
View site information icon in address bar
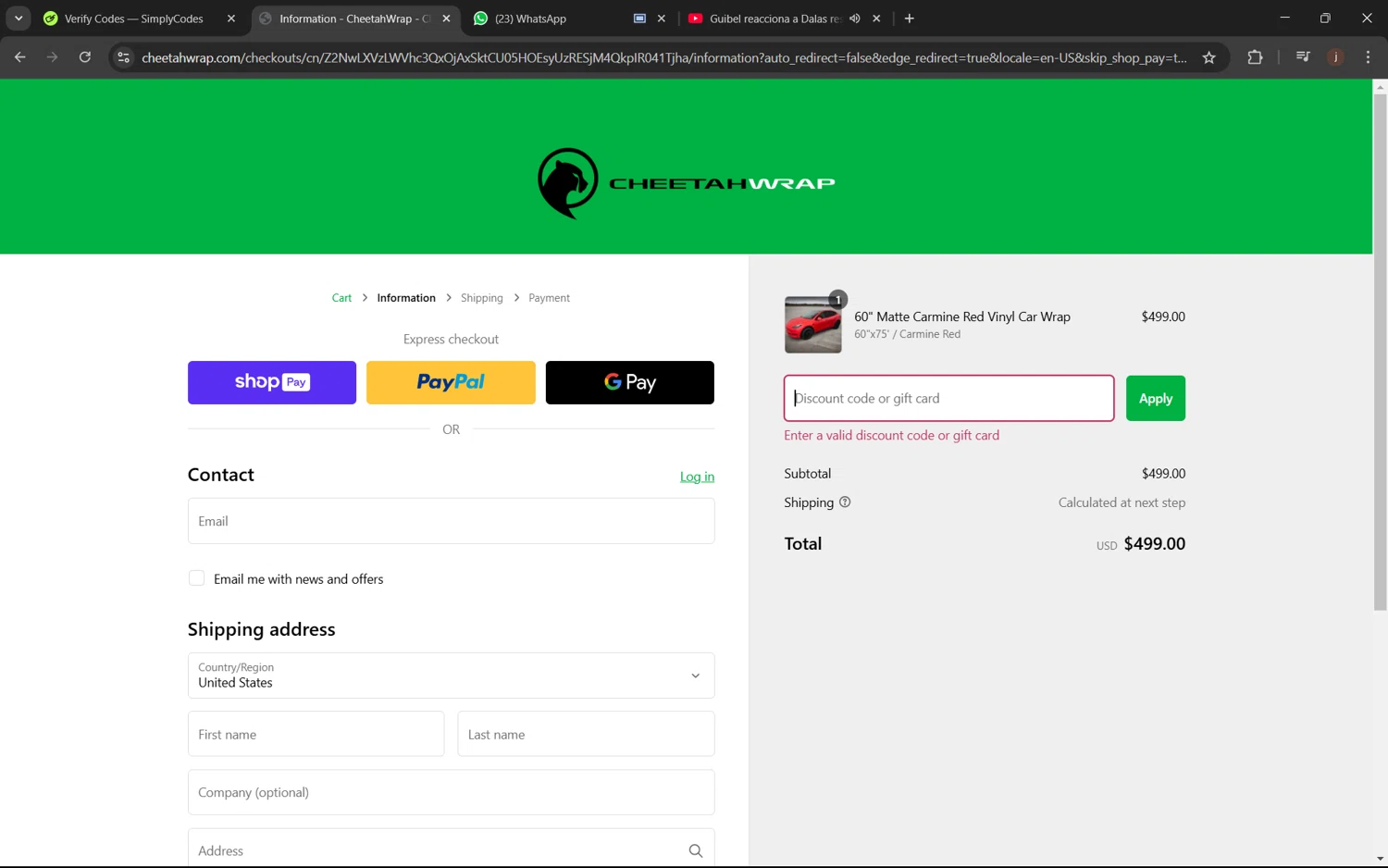[123, 57]
